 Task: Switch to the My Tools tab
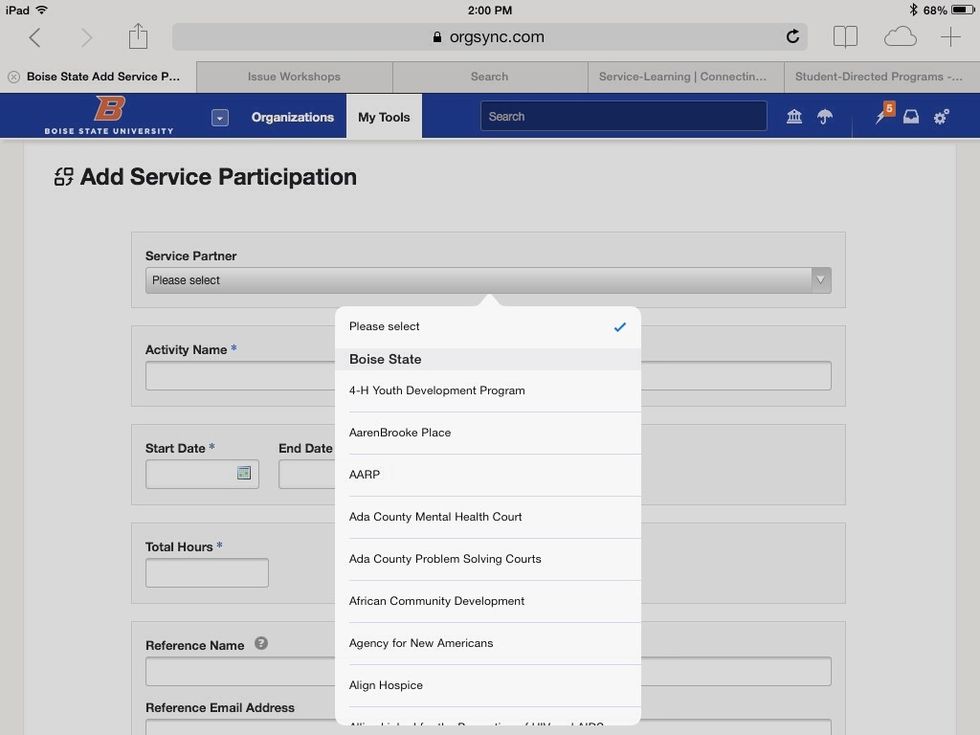click(x=383, y=116)
